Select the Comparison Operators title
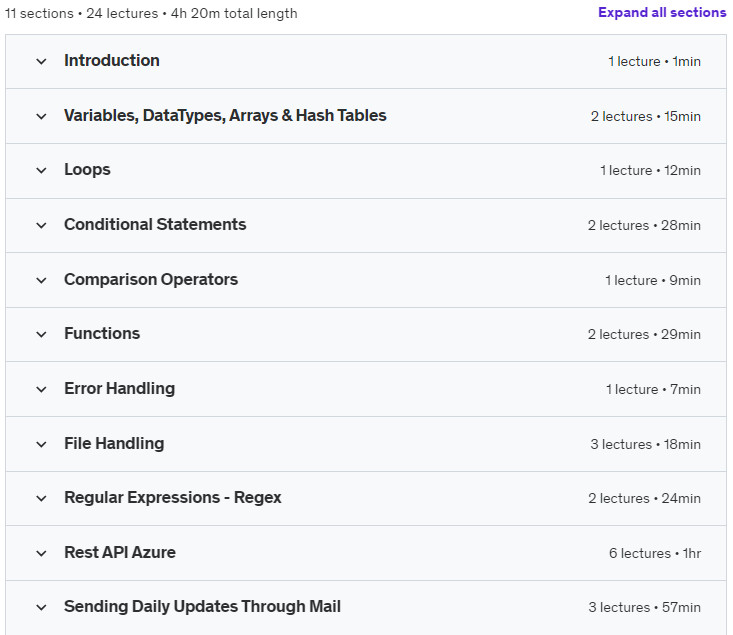Image resolution: width=733 pixels, height=635 pixels. point(151,280)
